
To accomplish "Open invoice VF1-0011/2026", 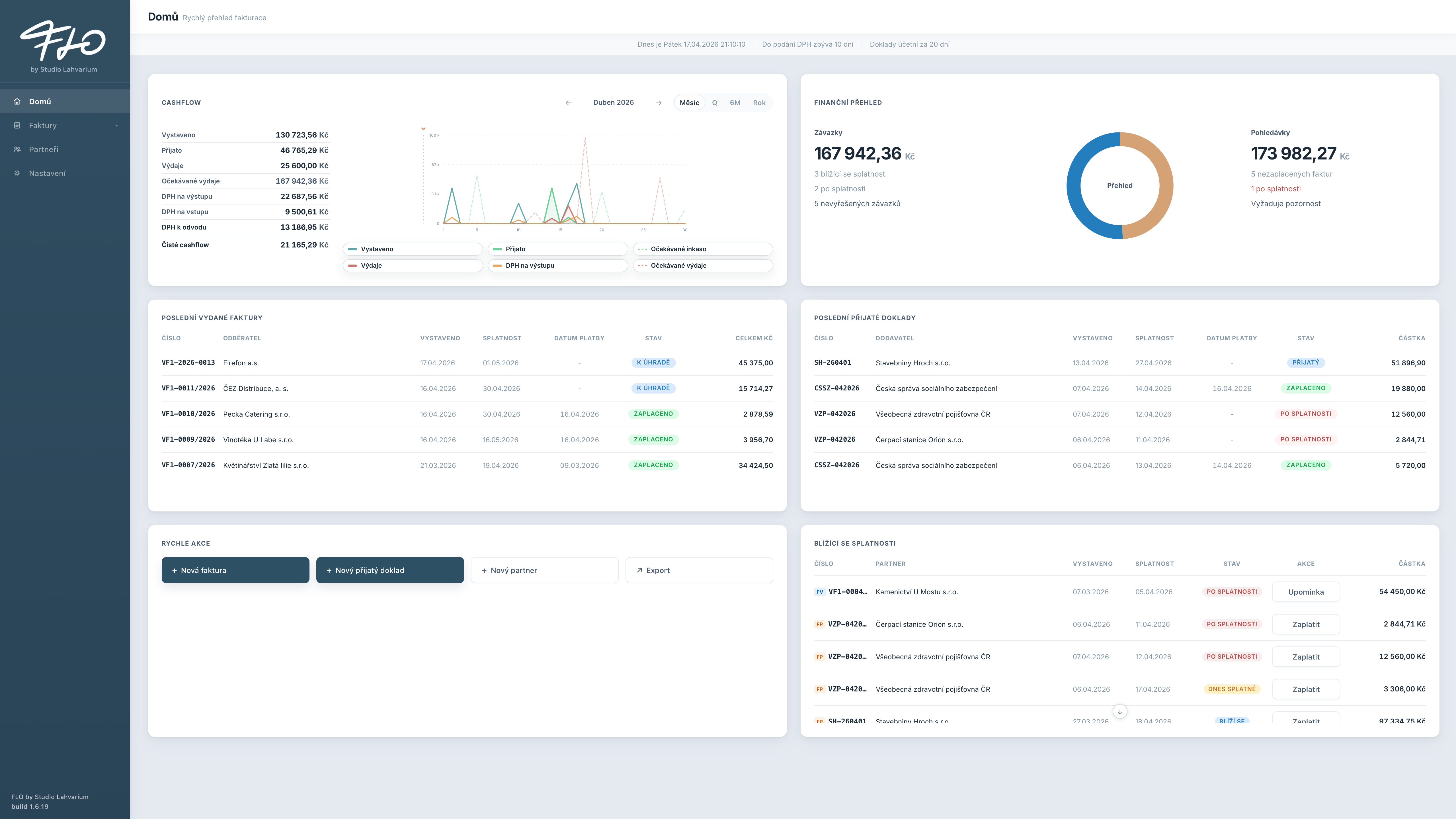I will (x=188, y=388).
